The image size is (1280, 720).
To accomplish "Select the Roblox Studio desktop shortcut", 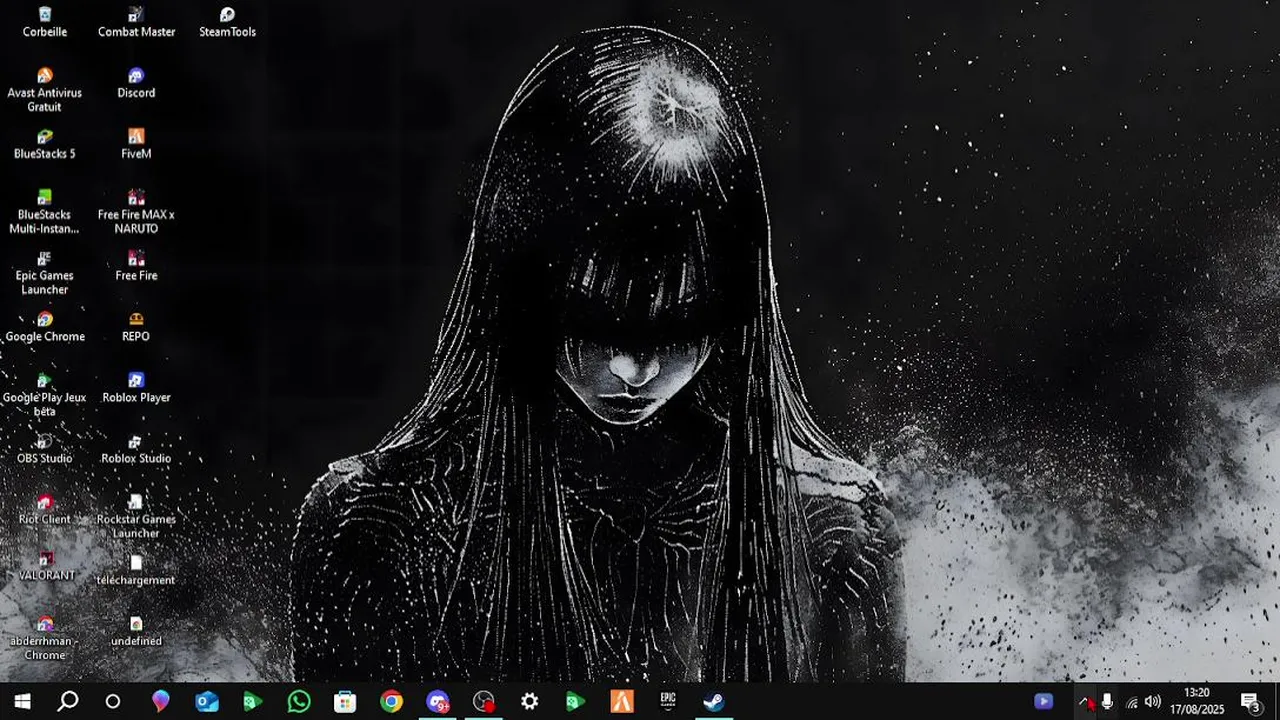I will [x=136, y=449].
